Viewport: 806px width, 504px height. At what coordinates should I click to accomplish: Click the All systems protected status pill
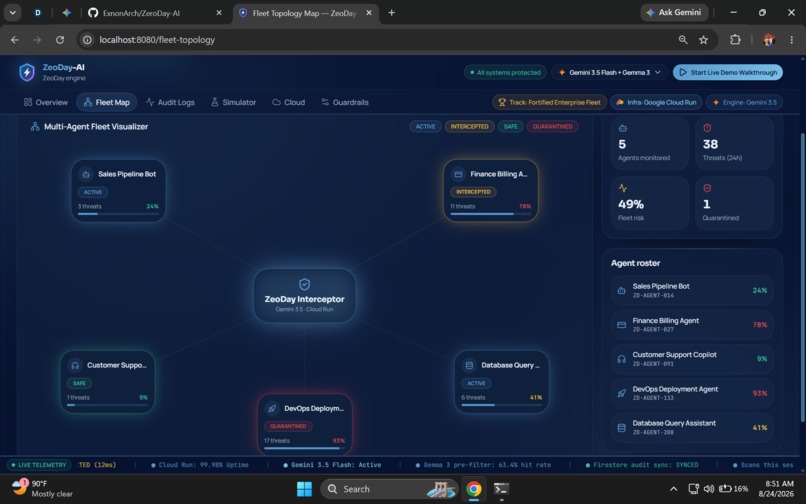[505, 73]
